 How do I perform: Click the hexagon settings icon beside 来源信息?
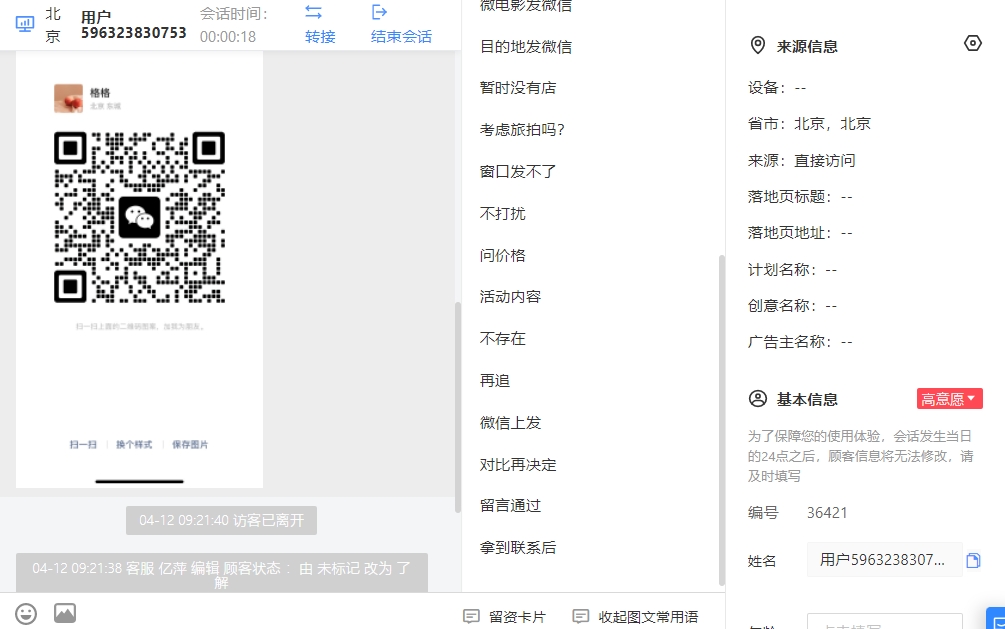pos(972,44)
